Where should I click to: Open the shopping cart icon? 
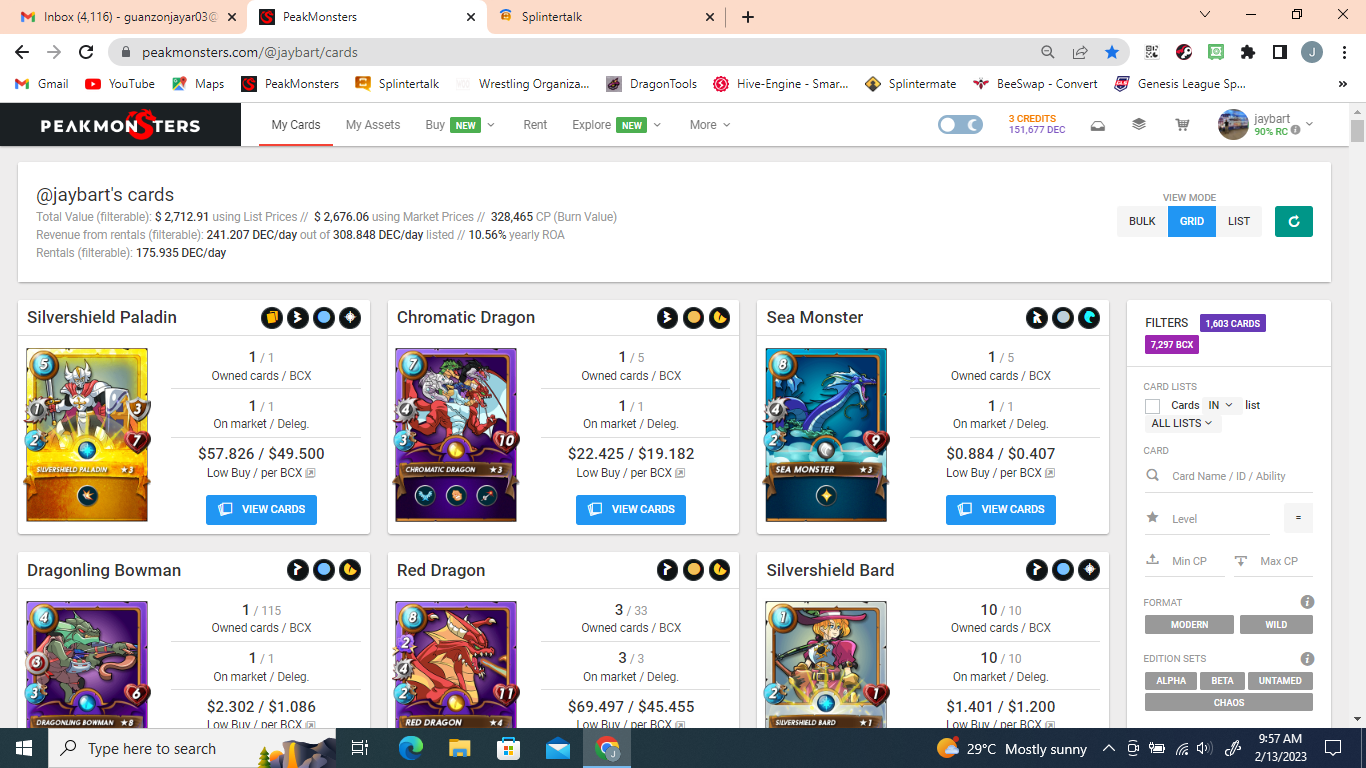(1182, 125)
